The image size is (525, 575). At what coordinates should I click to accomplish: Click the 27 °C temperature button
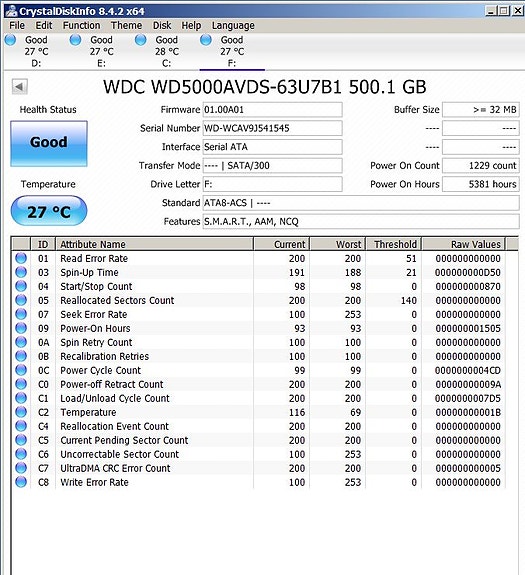pyautogui.click(x=49, y=211)
